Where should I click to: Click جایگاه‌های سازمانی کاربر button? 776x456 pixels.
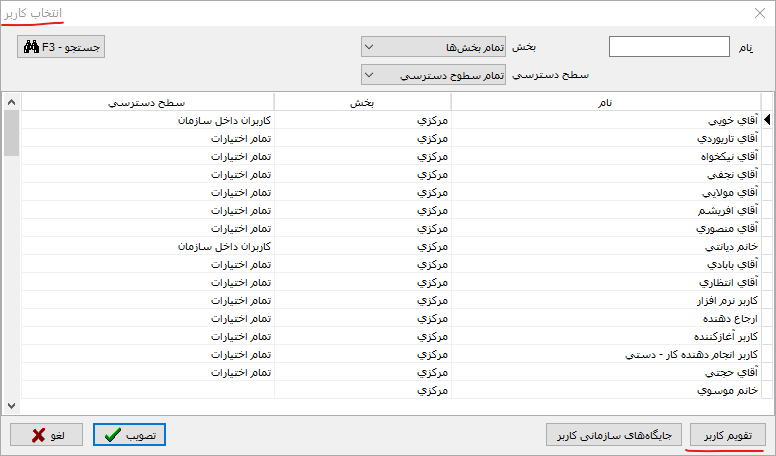(613, 435)
